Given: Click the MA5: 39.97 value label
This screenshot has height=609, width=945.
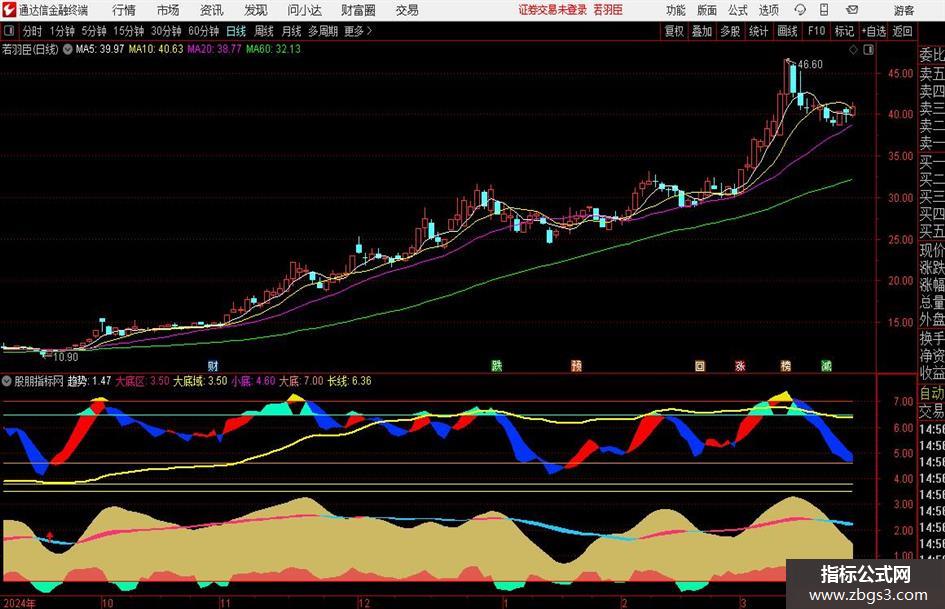Looking at the screenshot, I should click(100, 49).
